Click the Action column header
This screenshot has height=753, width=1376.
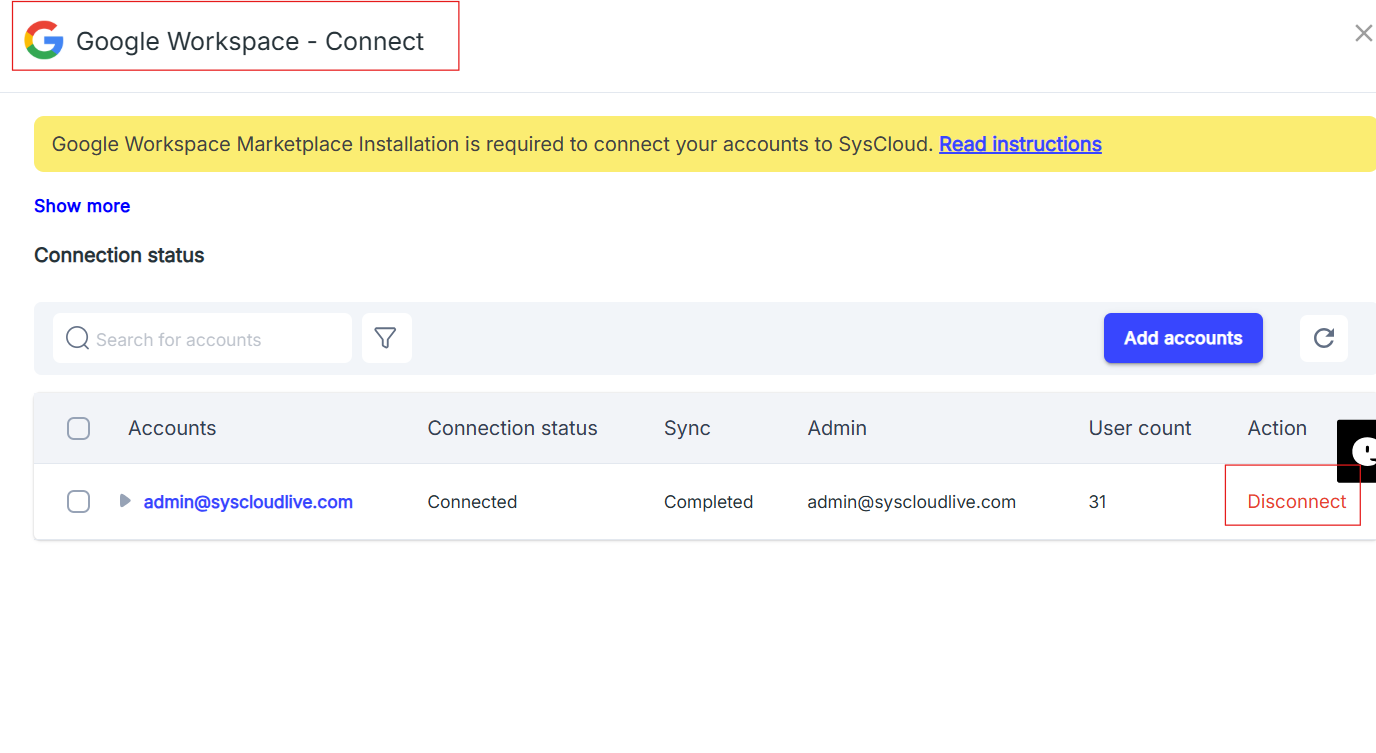coord(1277,428)
